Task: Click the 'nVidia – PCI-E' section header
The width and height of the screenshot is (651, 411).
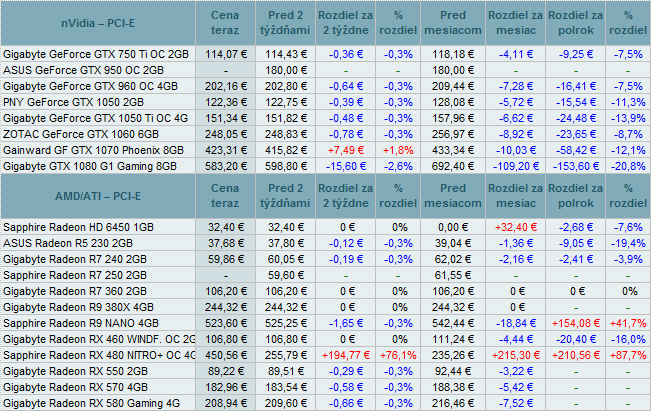Action: click(98, 23)
